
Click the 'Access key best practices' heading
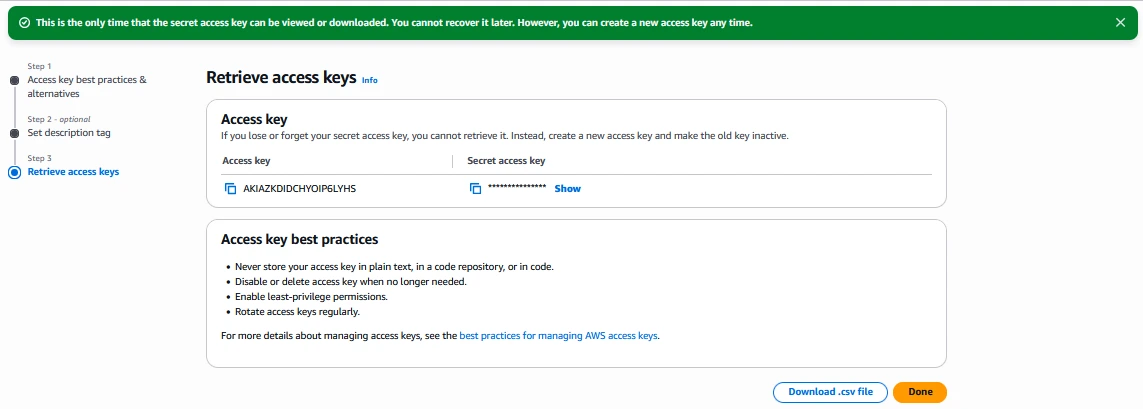tap(300, 239)
